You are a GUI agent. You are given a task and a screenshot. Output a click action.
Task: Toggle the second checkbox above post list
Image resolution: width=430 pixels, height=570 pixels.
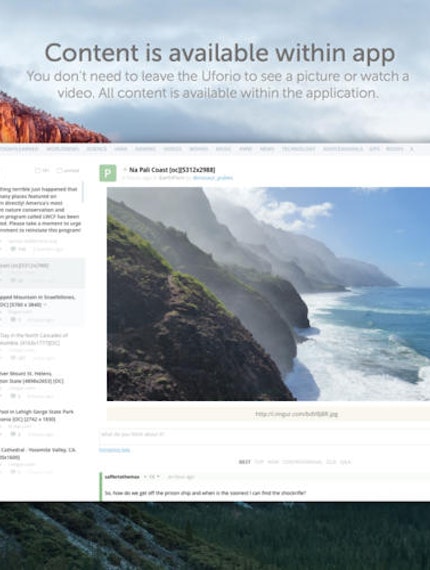pos(60,170)
